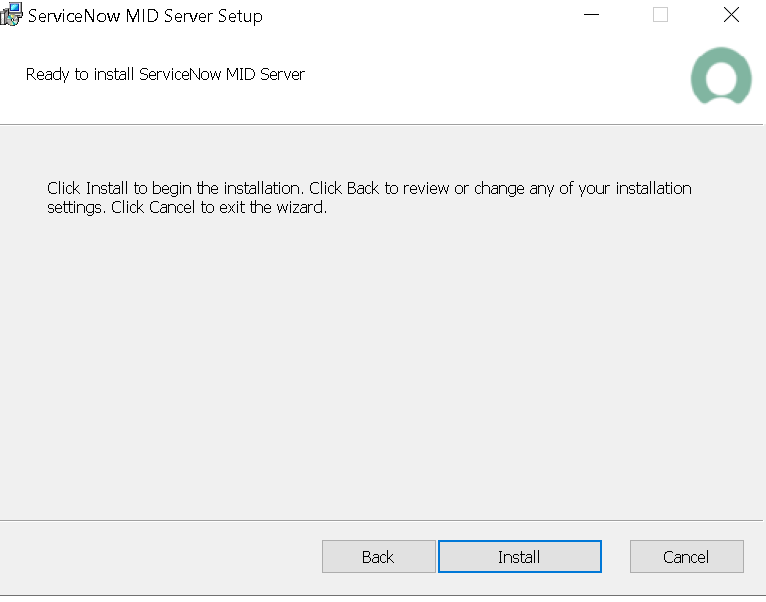This screenshot has width=766, height=602.
Task: Click the word "Back" in the instruction text
Action: click(x=363, y=188)
